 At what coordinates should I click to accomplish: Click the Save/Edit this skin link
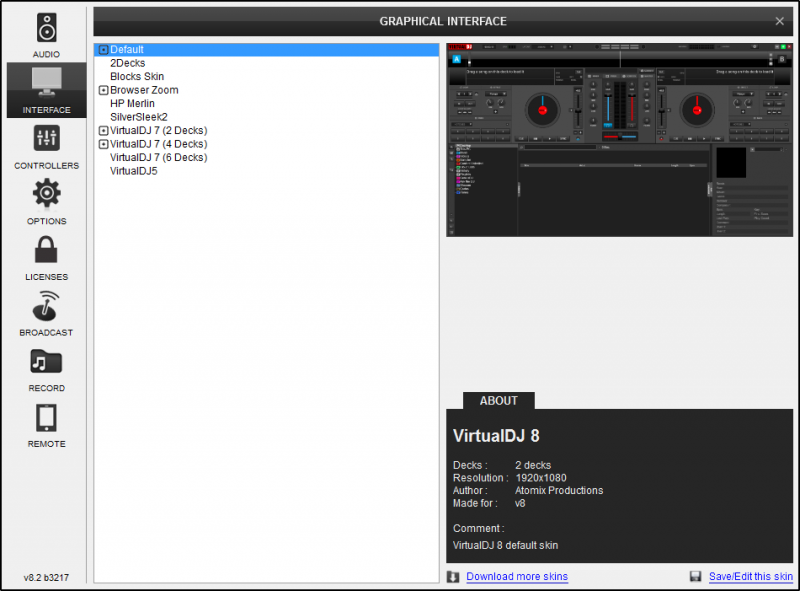(x=751, y=576)
